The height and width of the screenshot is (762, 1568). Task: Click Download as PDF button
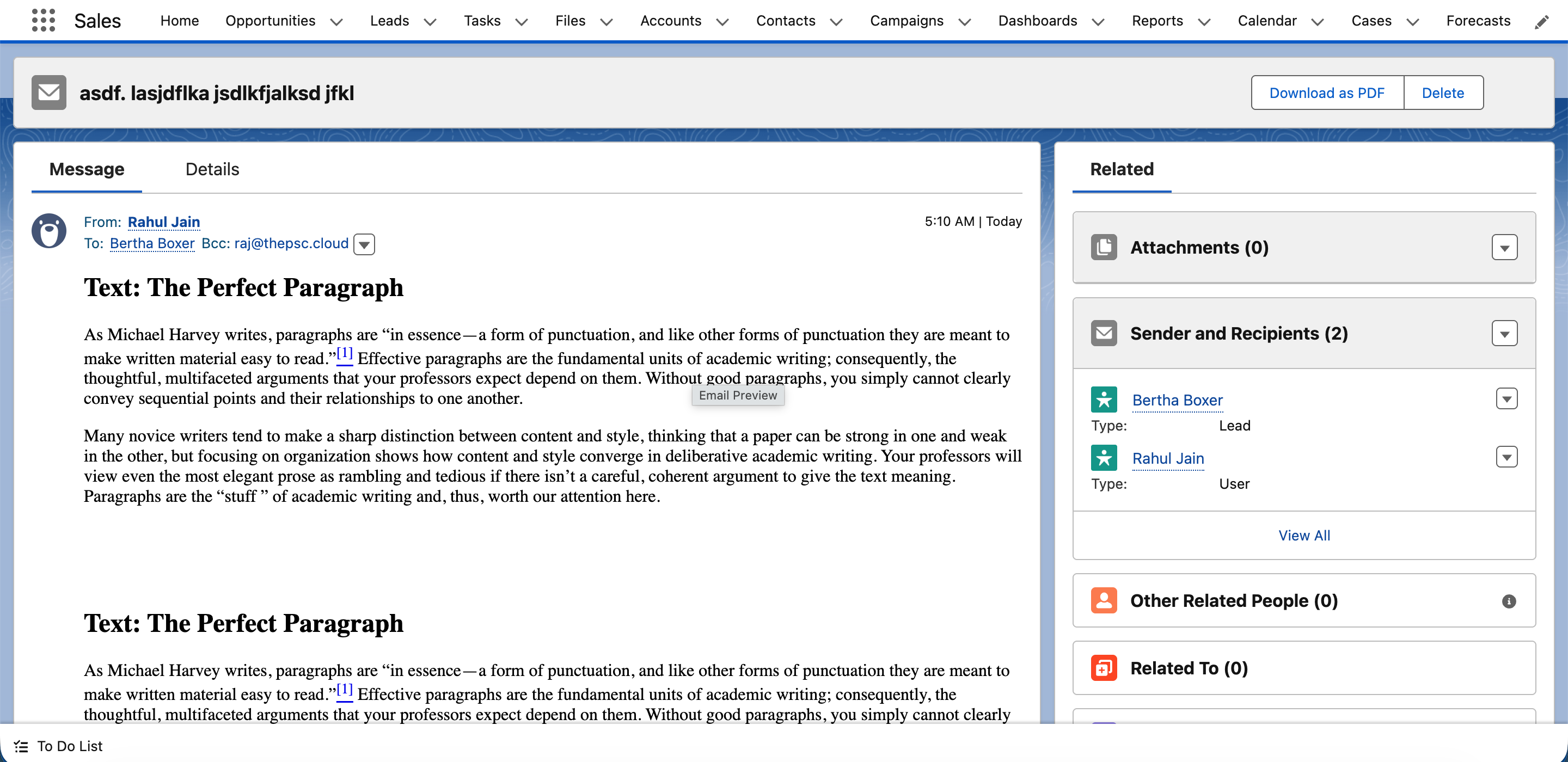click(x=1326, y=93)
